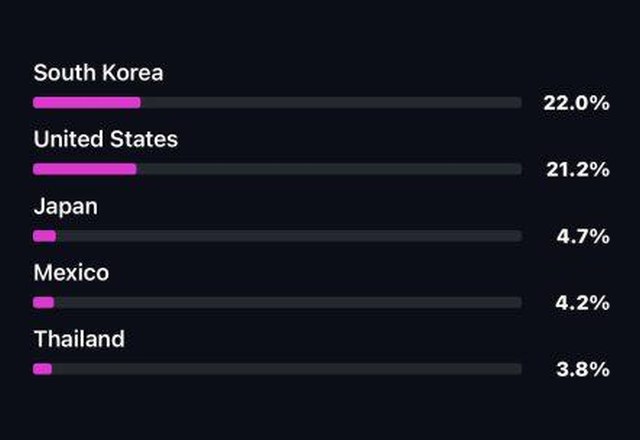
Task: Select the Thailand pink bar segment
Action: point(42,369)
